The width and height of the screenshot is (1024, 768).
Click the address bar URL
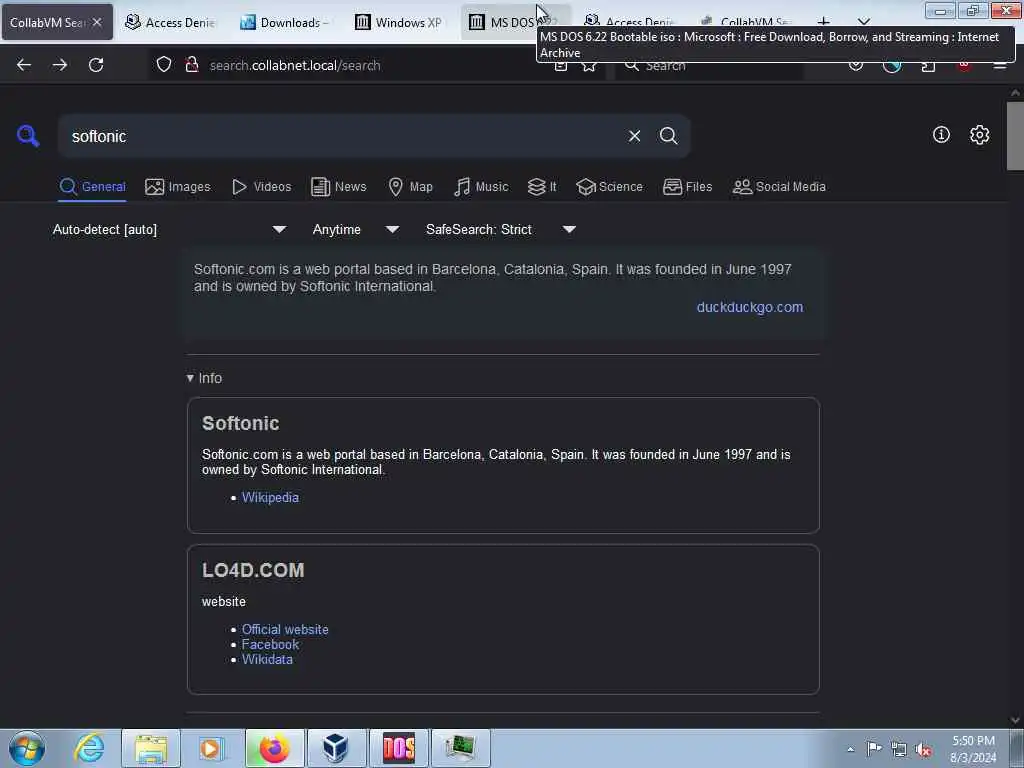click(295, 65)
